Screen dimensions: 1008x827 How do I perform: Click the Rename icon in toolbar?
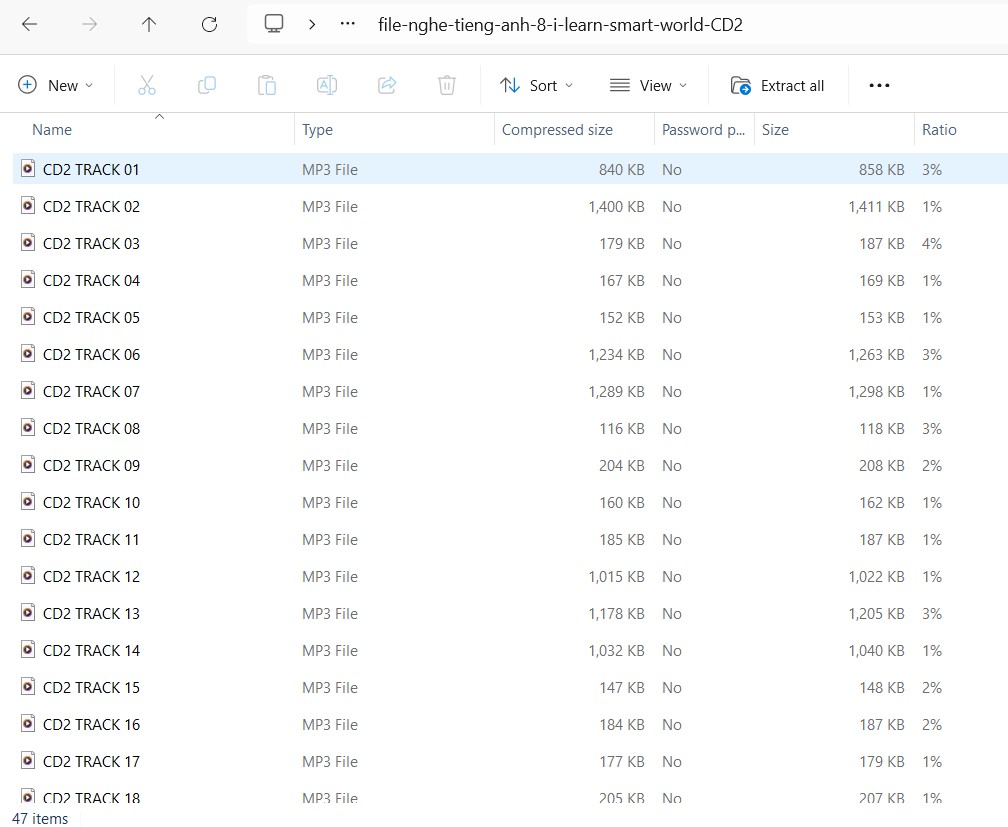(x=327, y=85)
